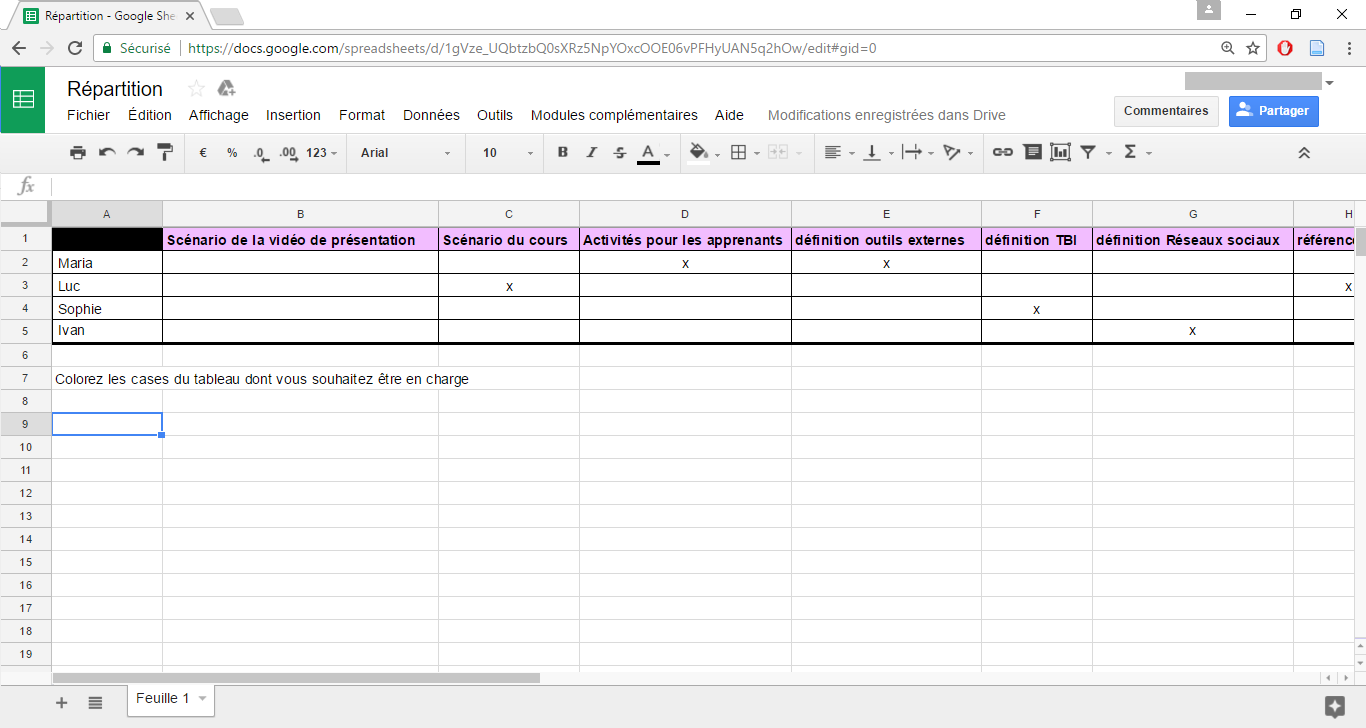Toggle bold formatting
The height and width of the screenshot is (728, 1366).
(x=563, y=153)
